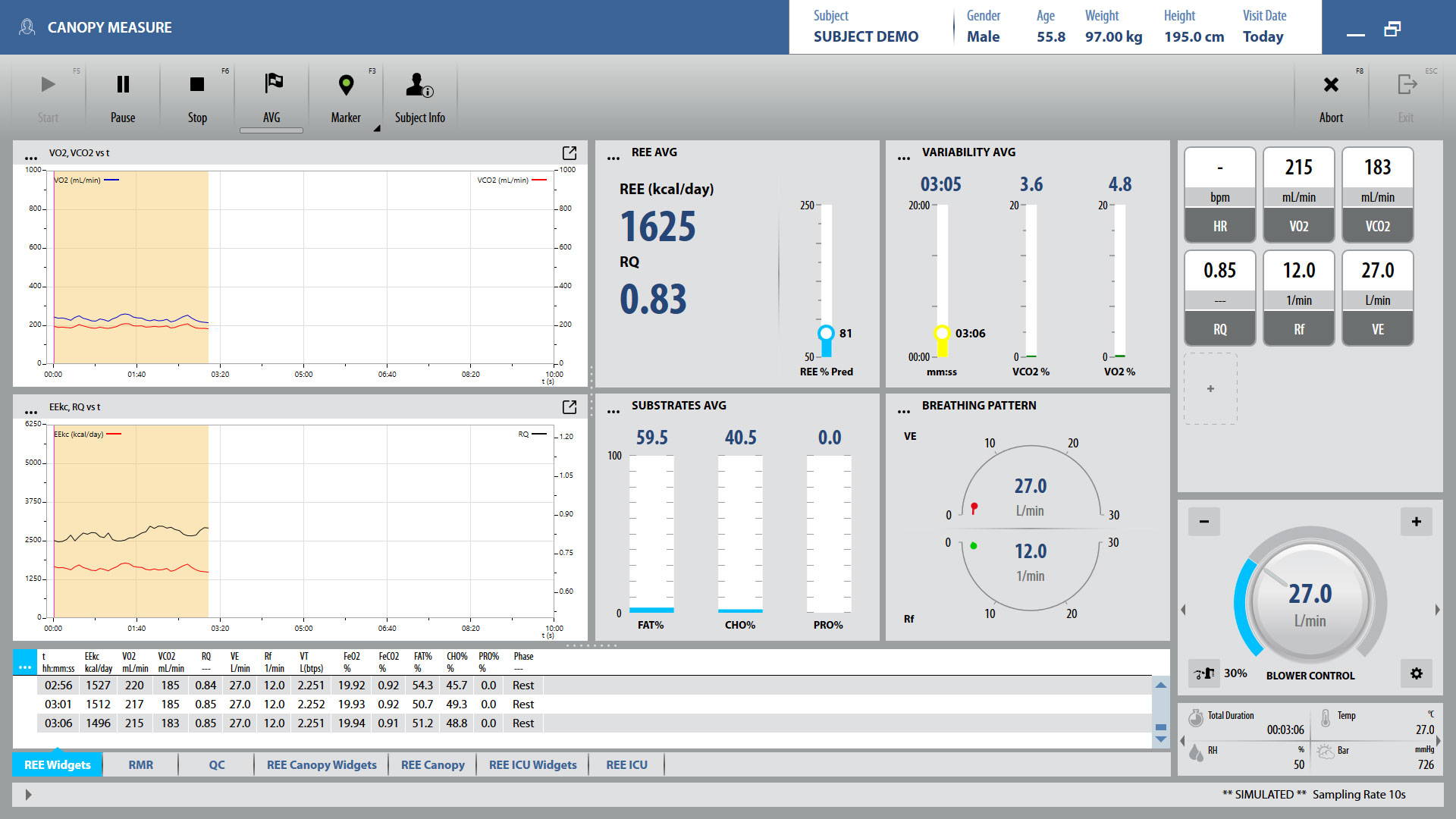1456x819 pixels.
Task: Switch to REE Canopy Widgets tab
Action: 322,765
